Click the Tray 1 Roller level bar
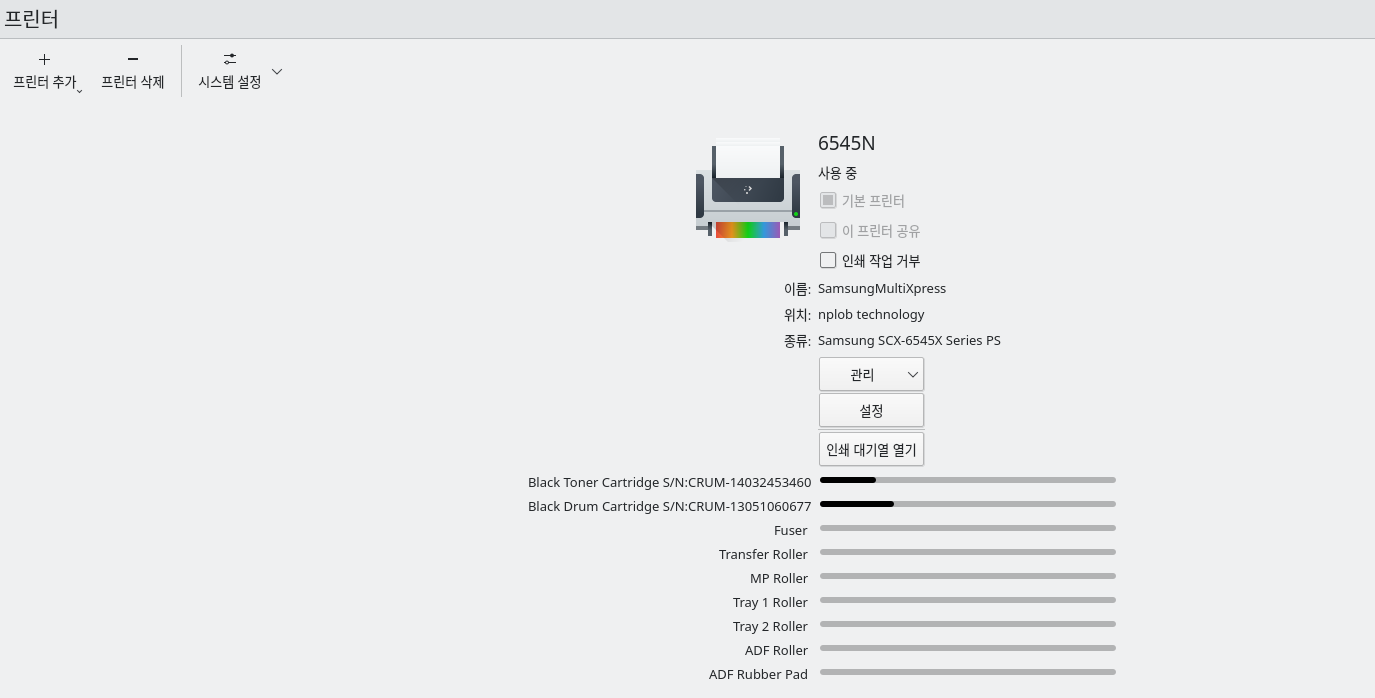 point(967,600)
